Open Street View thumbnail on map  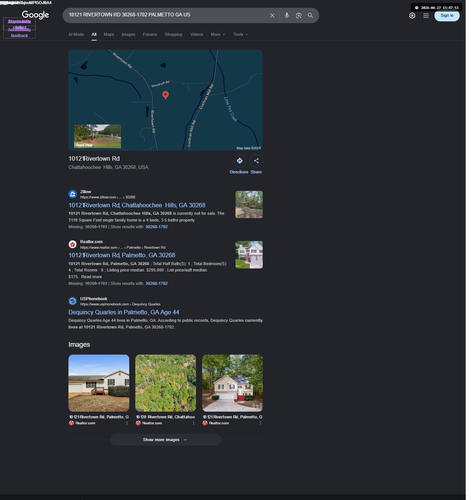click(x=97, y=136)
